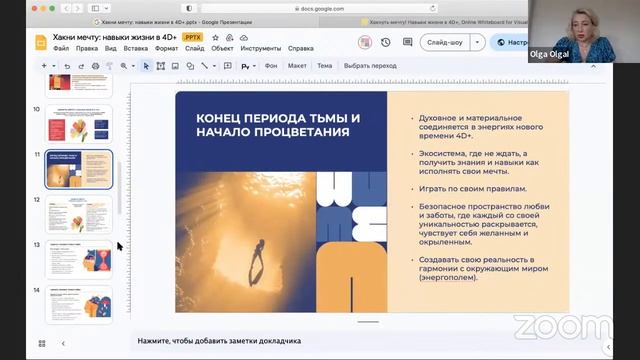Open the comments history icon
This screenshot has width=640, height=360.
tap(407, 42)
